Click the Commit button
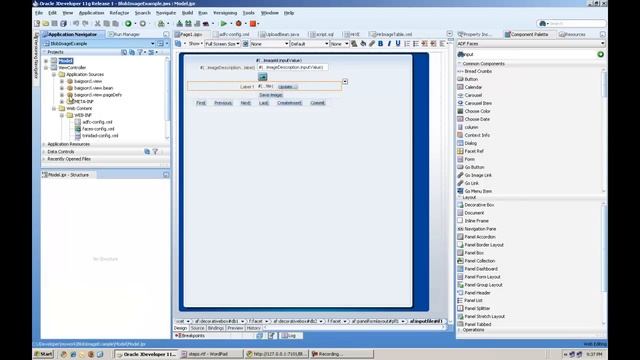 click(318, 103)
